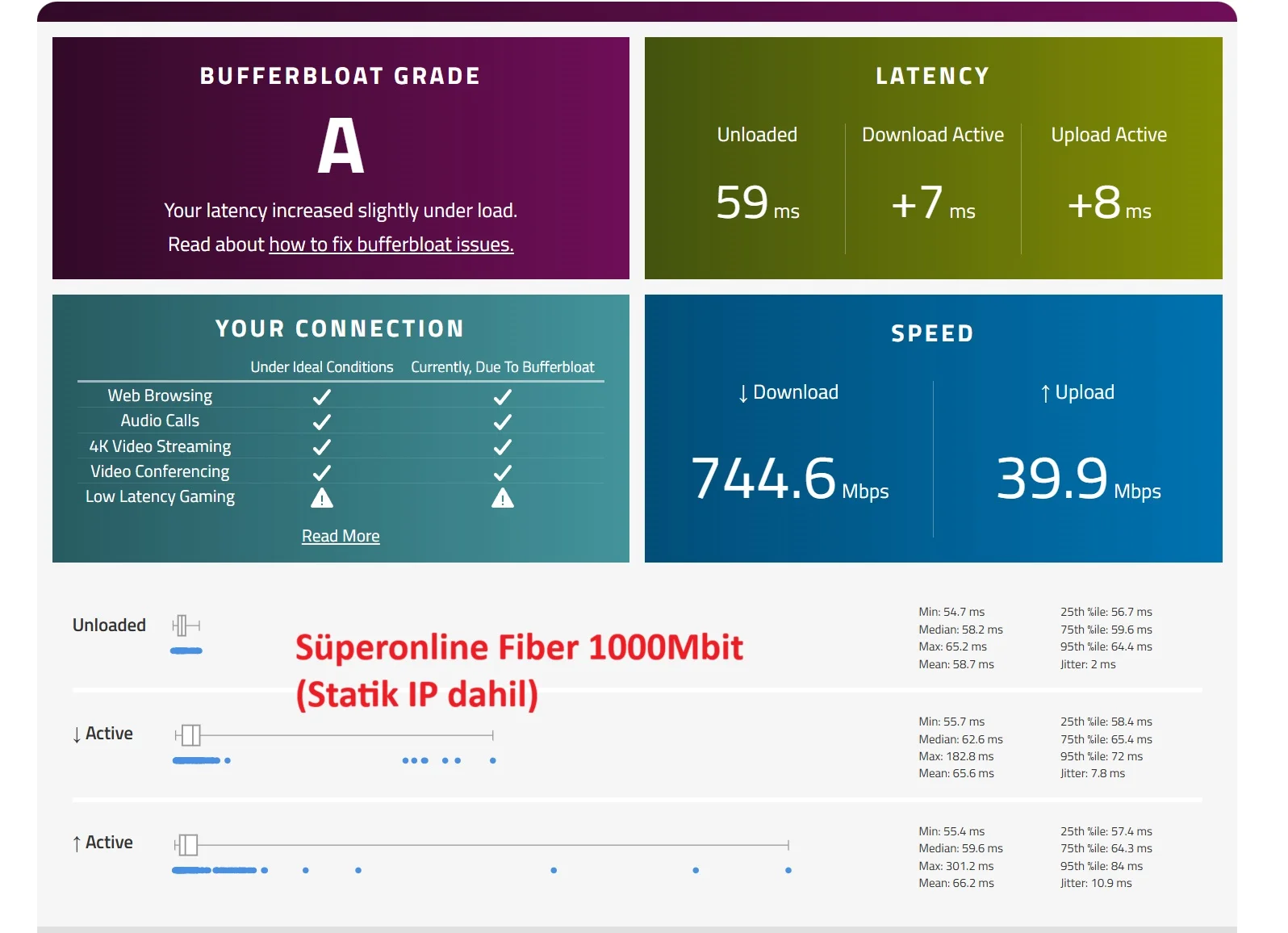
Task: Select the 59 ms unloaded latency value
Action: 758,203
